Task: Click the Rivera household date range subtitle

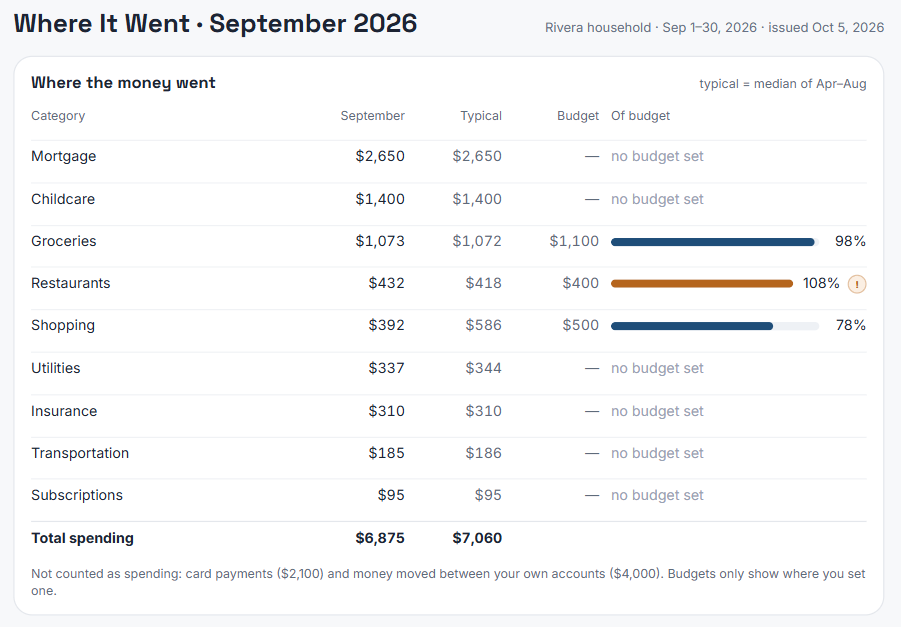Action: click(714, 28)
